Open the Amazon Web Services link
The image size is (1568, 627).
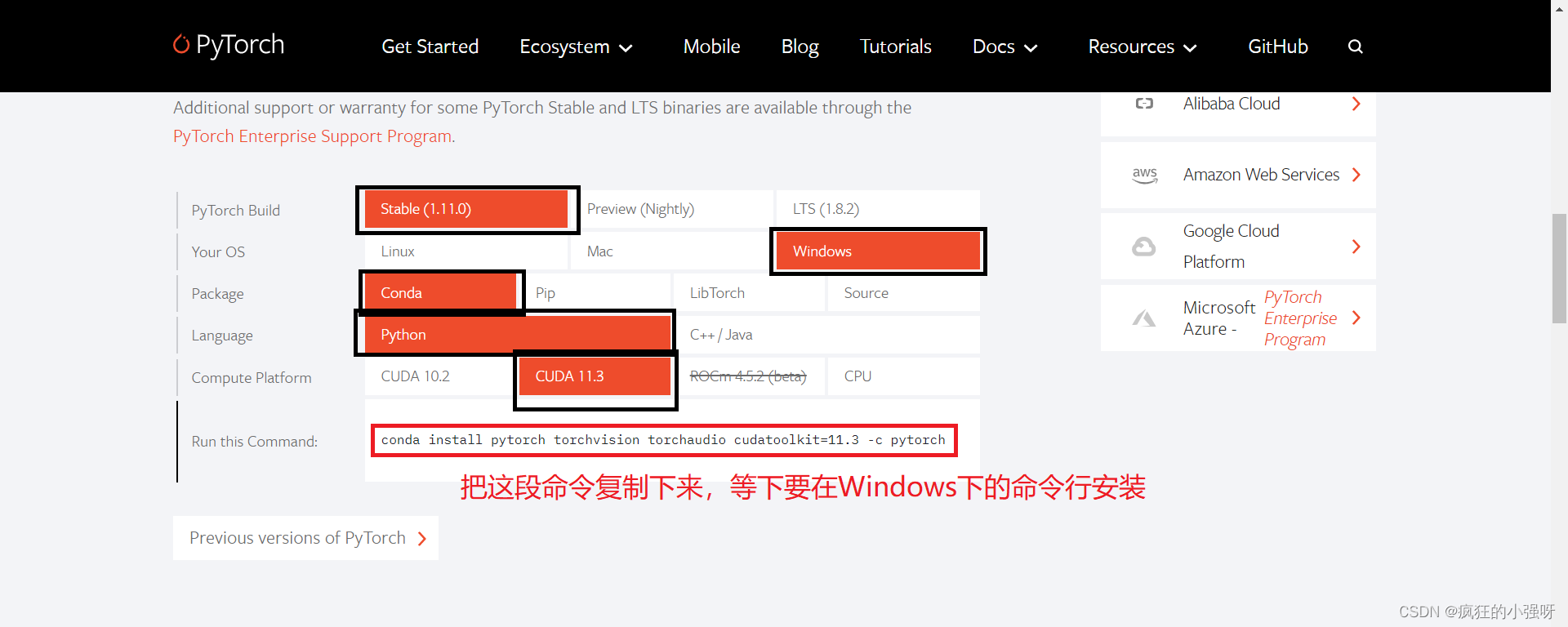tap(1261, 175)
